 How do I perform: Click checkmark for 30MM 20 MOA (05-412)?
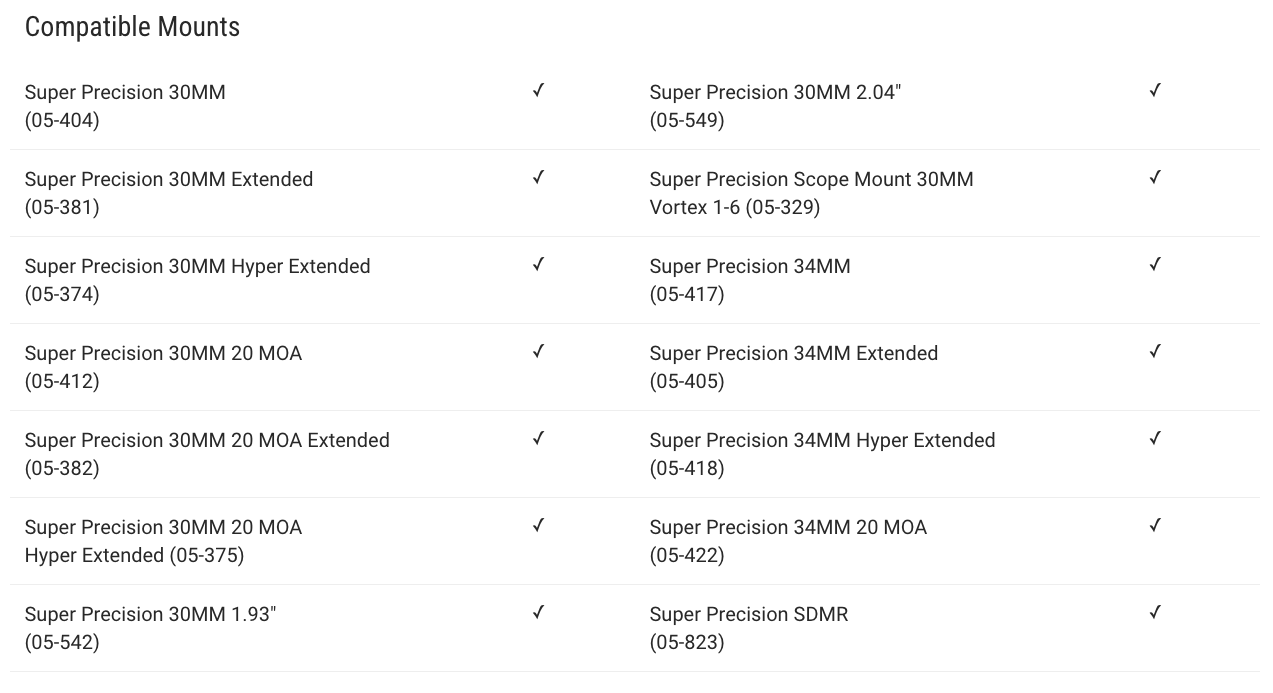538,351
